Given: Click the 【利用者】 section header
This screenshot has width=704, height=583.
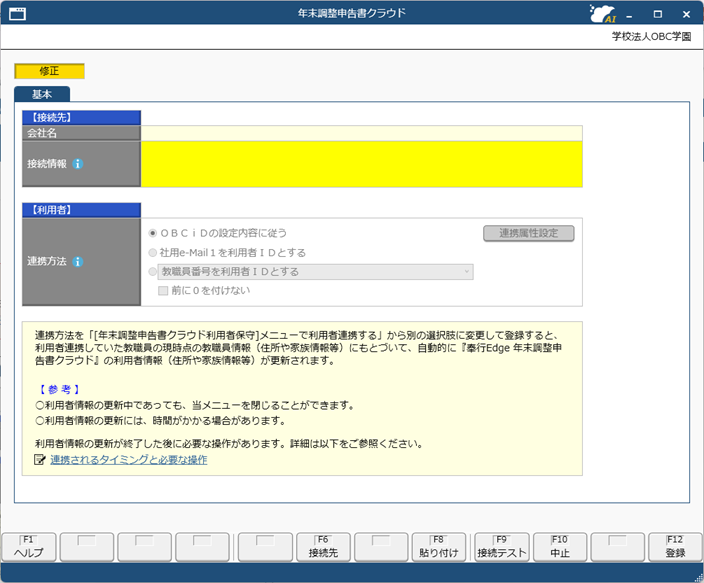Looking at the screenshot, I should coord(81,210).
